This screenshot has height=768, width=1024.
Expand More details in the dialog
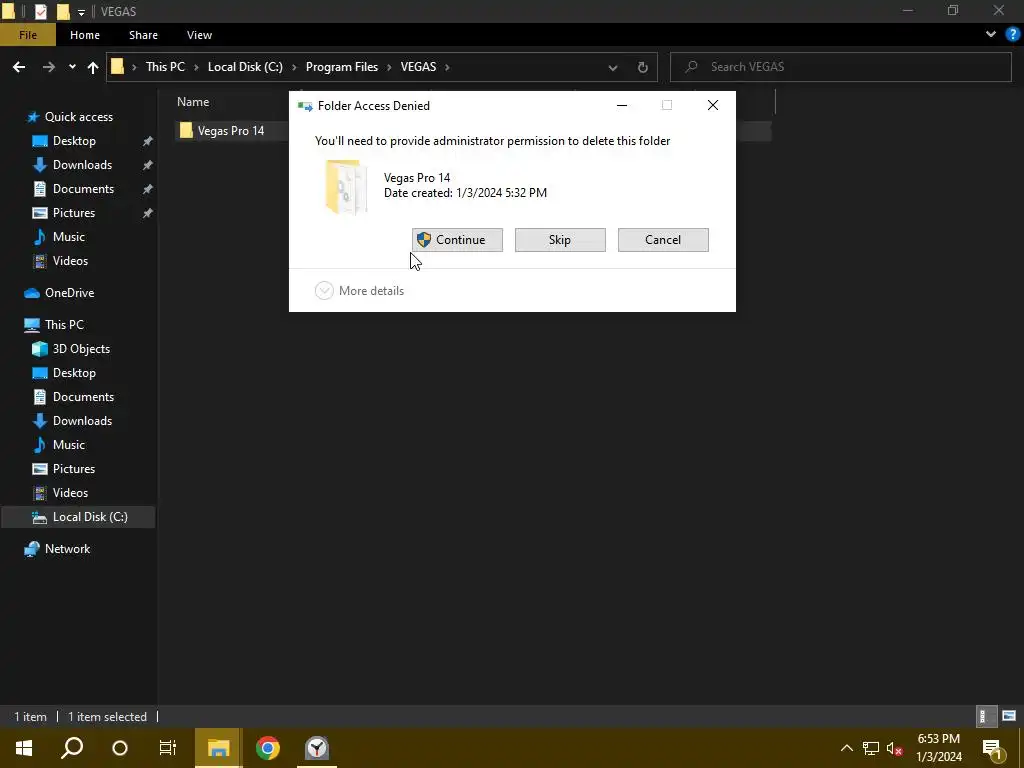click(x=359, y=291)
